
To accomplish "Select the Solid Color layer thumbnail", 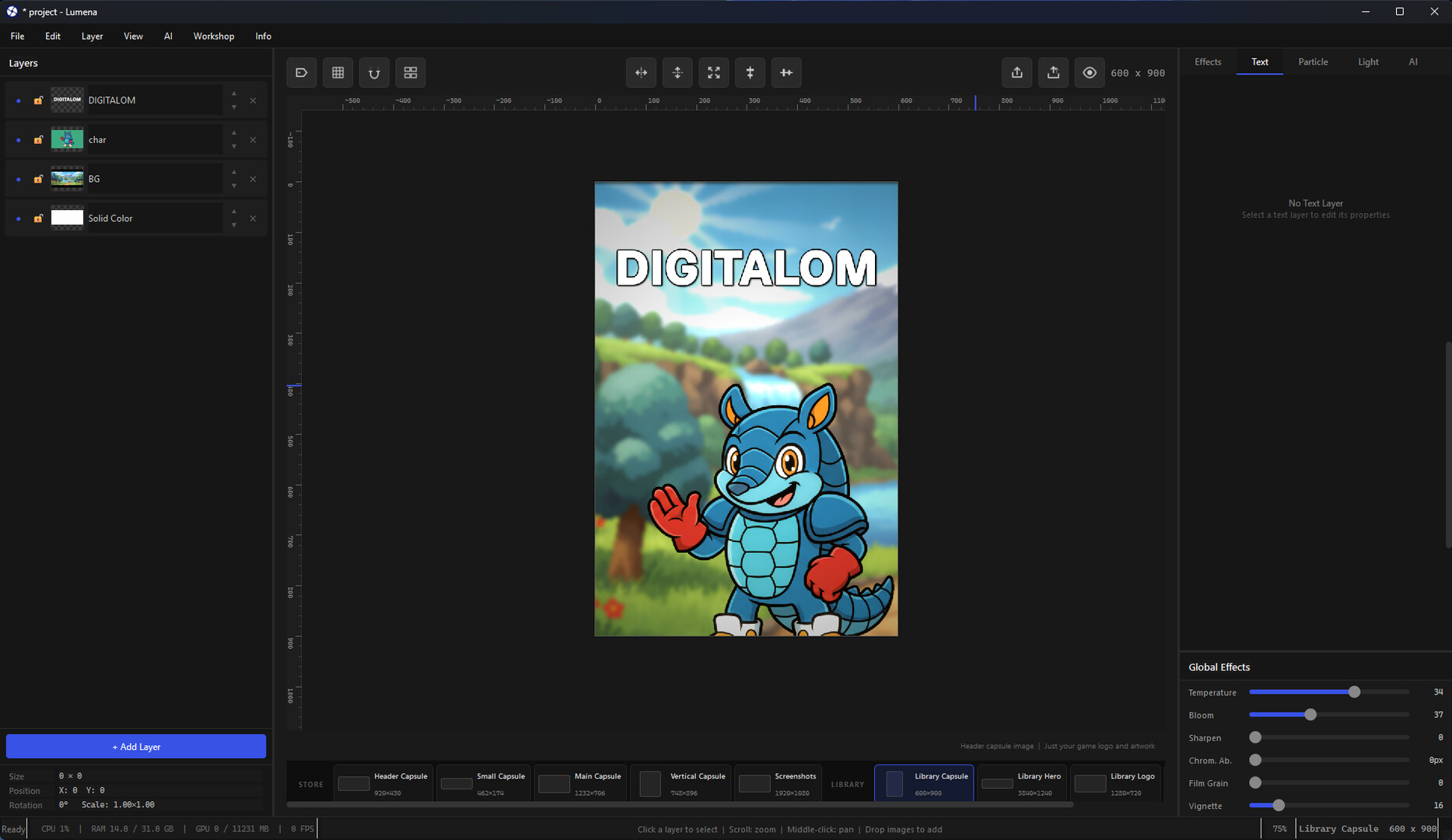I will click(x=67, y=219).
